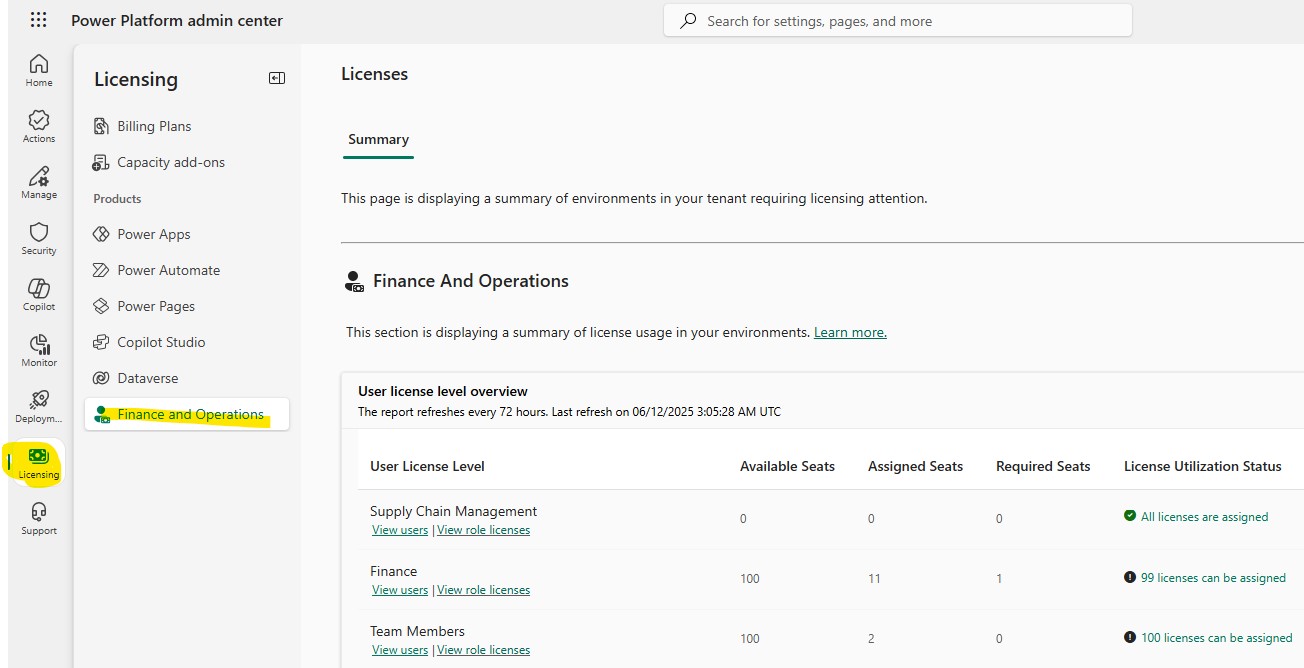Screen dimensions: 1304x668
Task: Click the Capacity add-ons icon
Action: (x=100, y=162)
